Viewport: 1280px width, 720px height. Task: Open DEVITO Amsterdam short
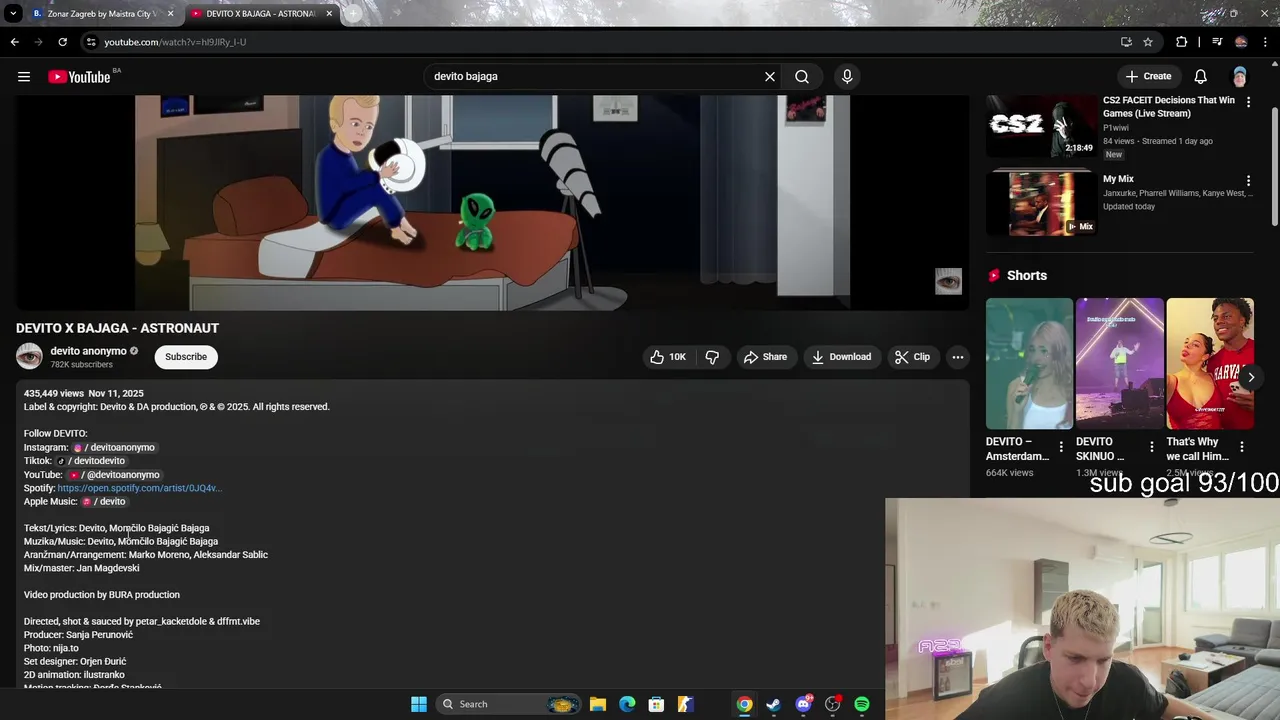[1029, 363]
